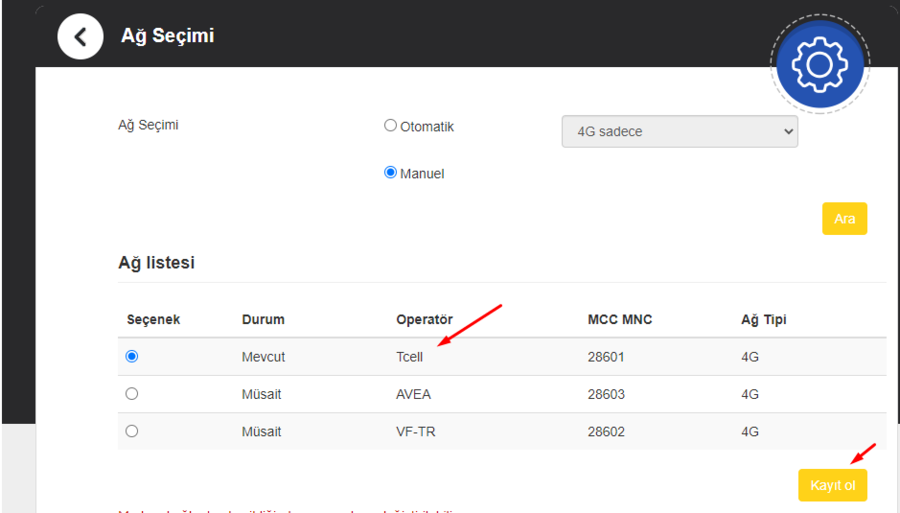
Task: Open the settings gear icon
Action: [x=819, y=63]
